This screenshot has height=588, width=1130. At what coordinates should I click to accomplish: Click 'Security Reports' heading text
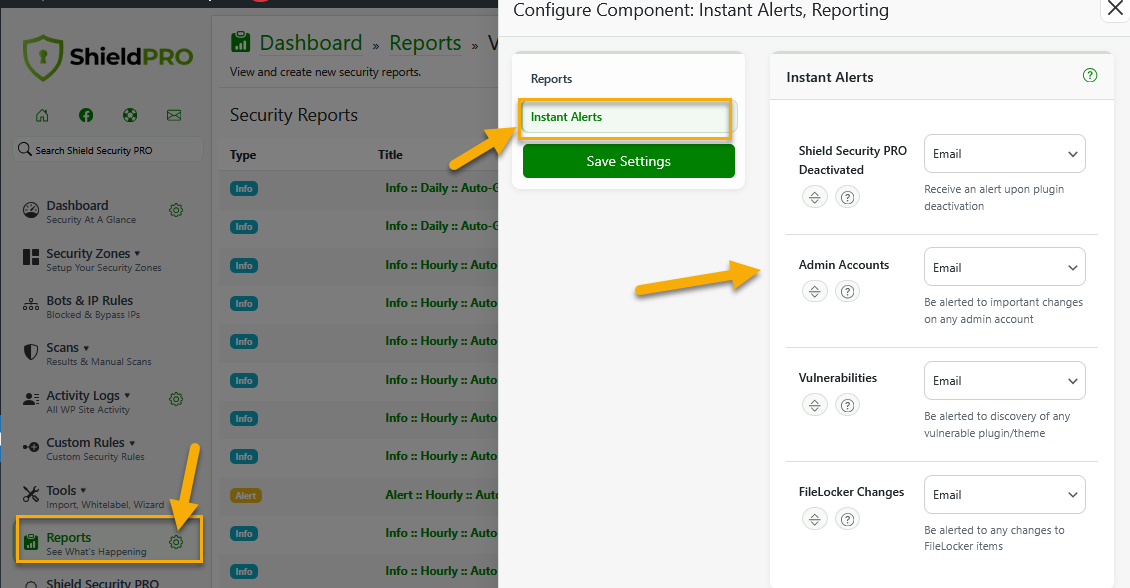[293, 115]
